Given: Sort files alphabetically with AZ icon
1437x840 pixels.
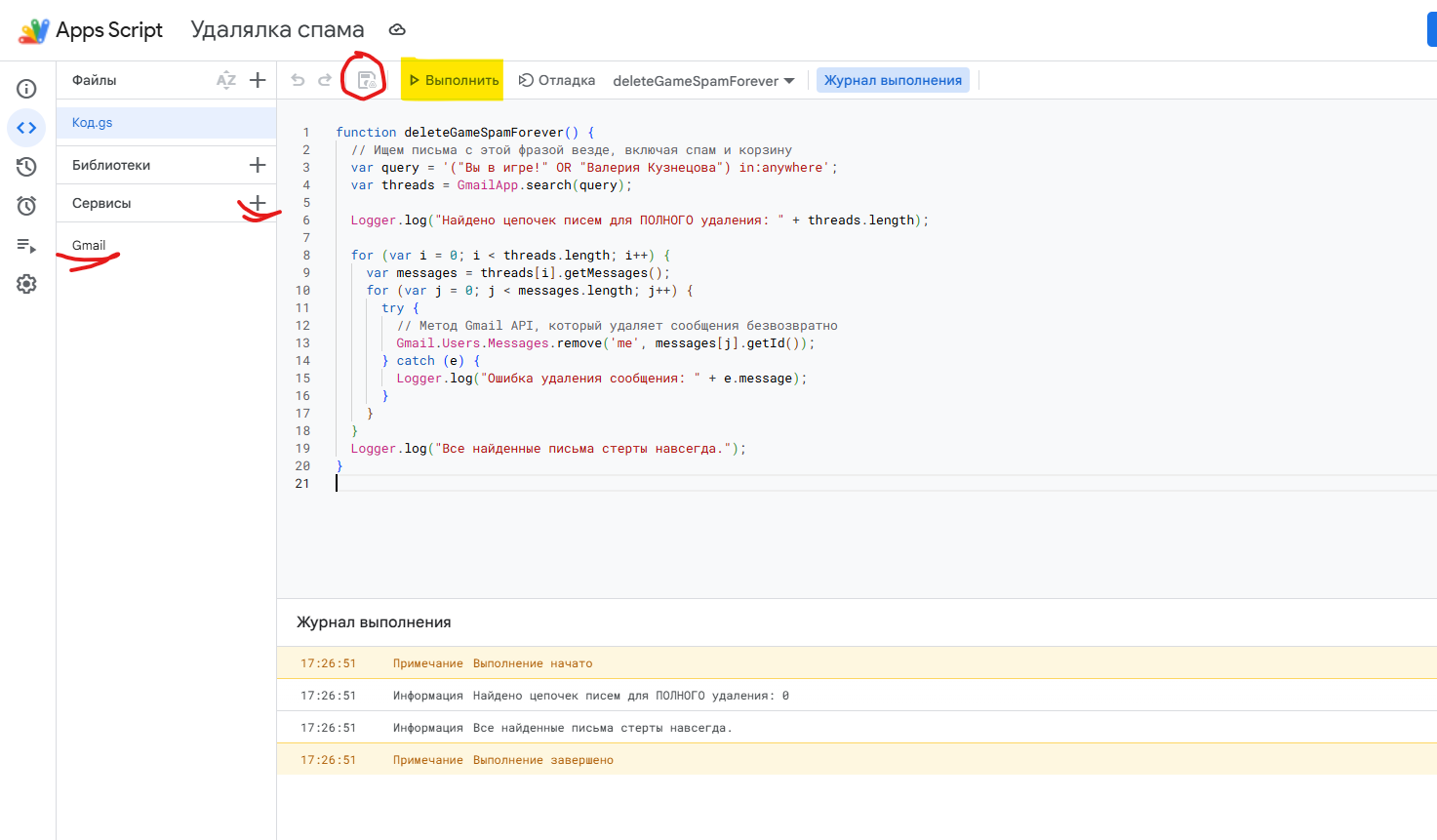Looking at the screenshot, I should point(226,80).
